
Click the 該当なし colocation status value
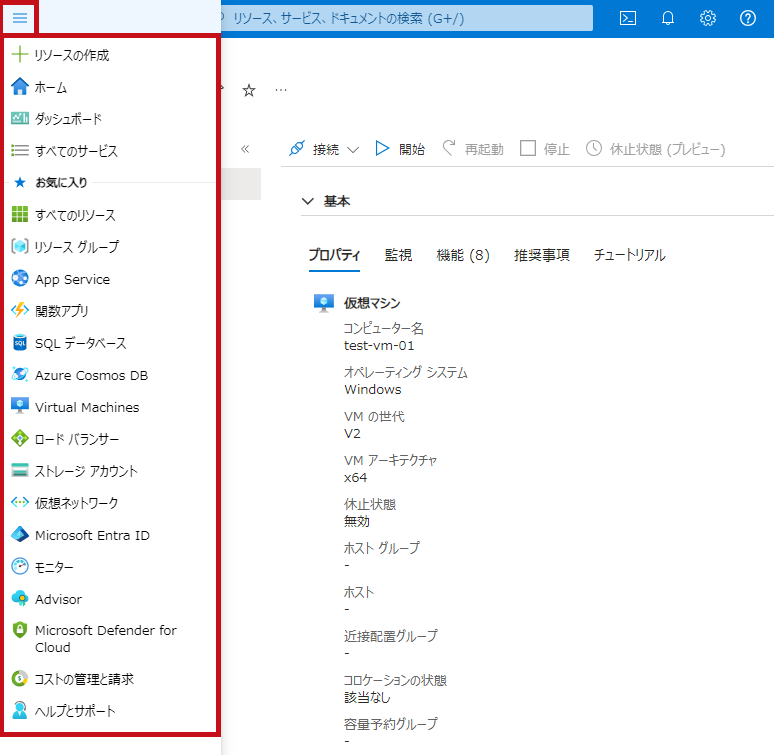point(367,697)
